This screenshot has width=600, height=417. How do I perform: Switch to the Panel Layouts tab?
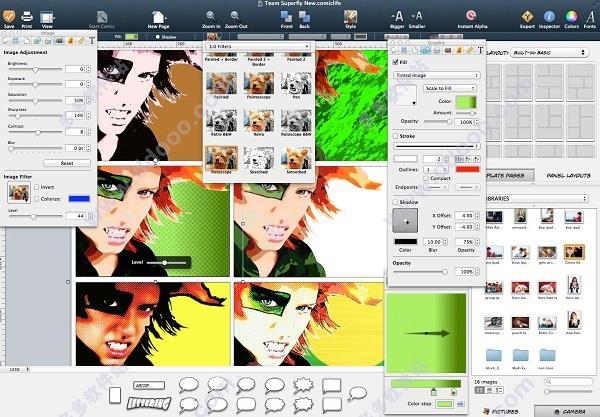(568, 176)
